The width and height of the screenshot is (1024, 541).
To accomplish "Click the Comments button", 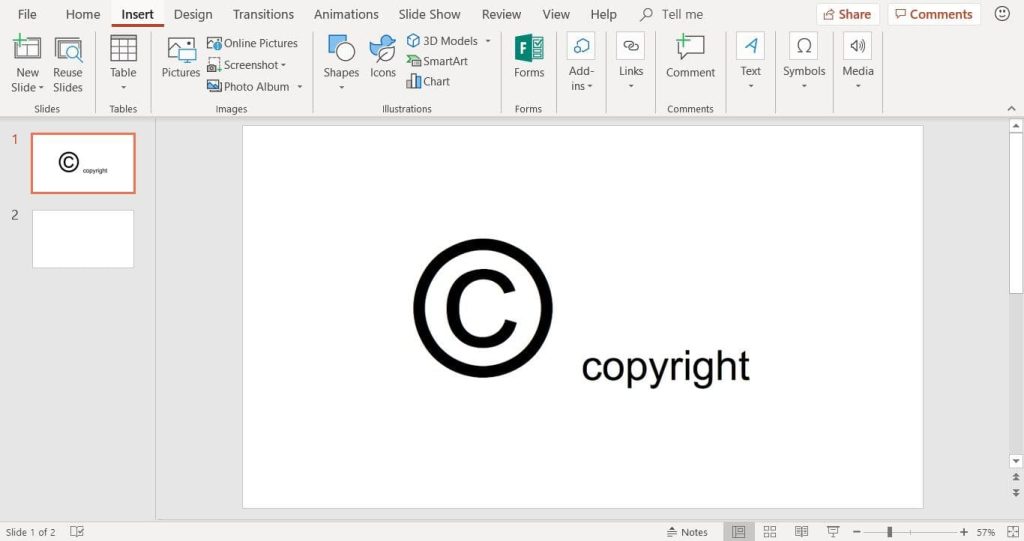I will click(x=934, y=14).
